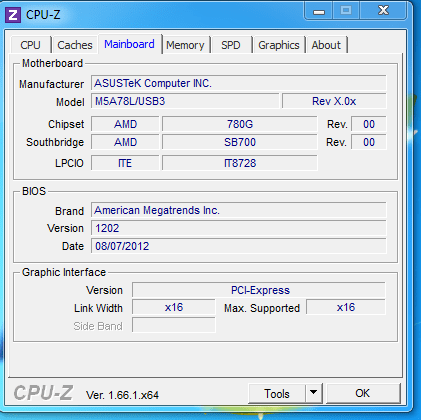Click the LPCIO vendor ITE field
421x420 pixels.
click(x=125, y=163)
